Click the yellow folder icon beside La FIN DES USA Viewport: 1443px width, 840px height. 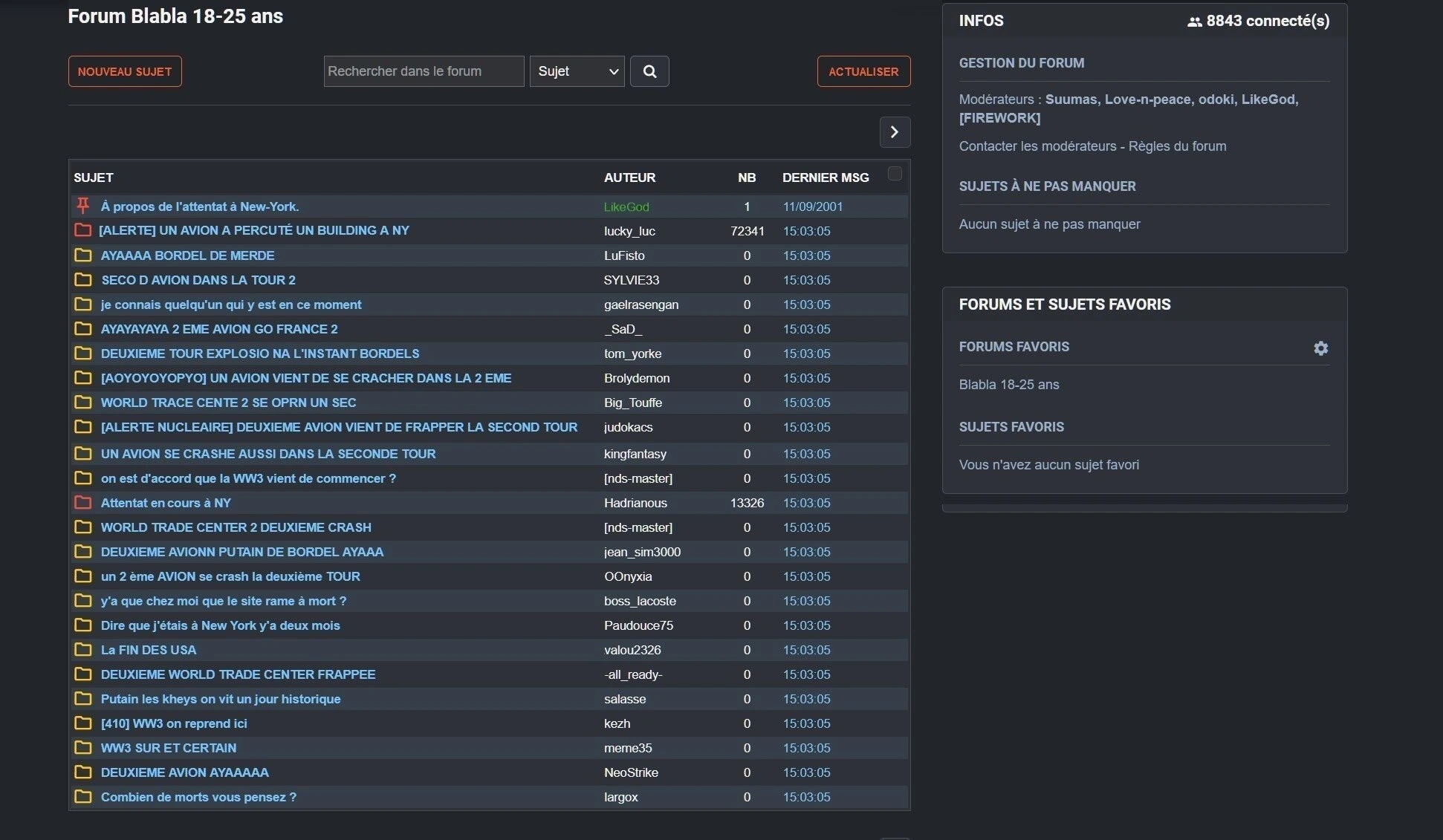click(x=82, y=650)
